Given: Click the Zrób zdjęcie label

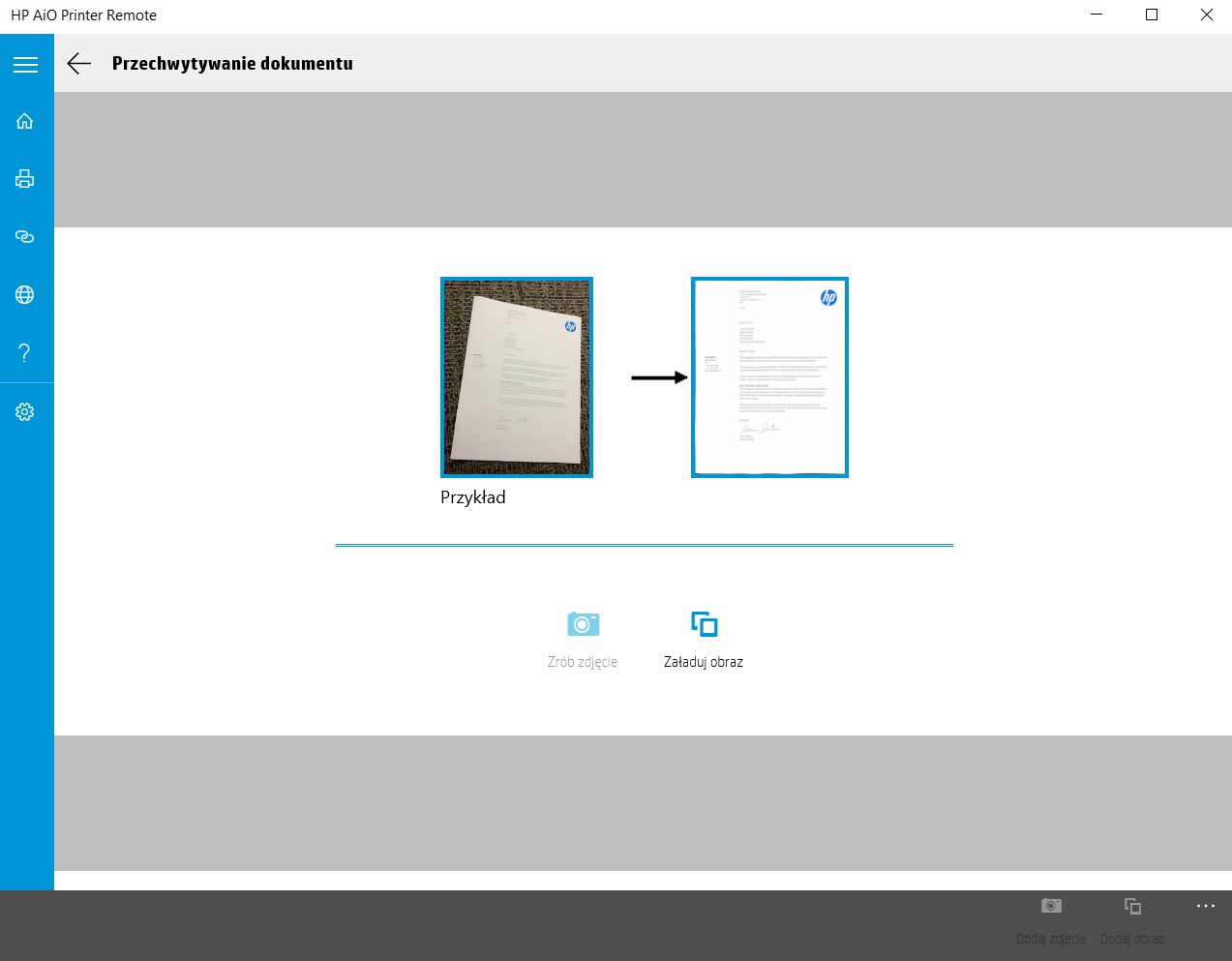Looking at the screenshot, I should (583, 663).
